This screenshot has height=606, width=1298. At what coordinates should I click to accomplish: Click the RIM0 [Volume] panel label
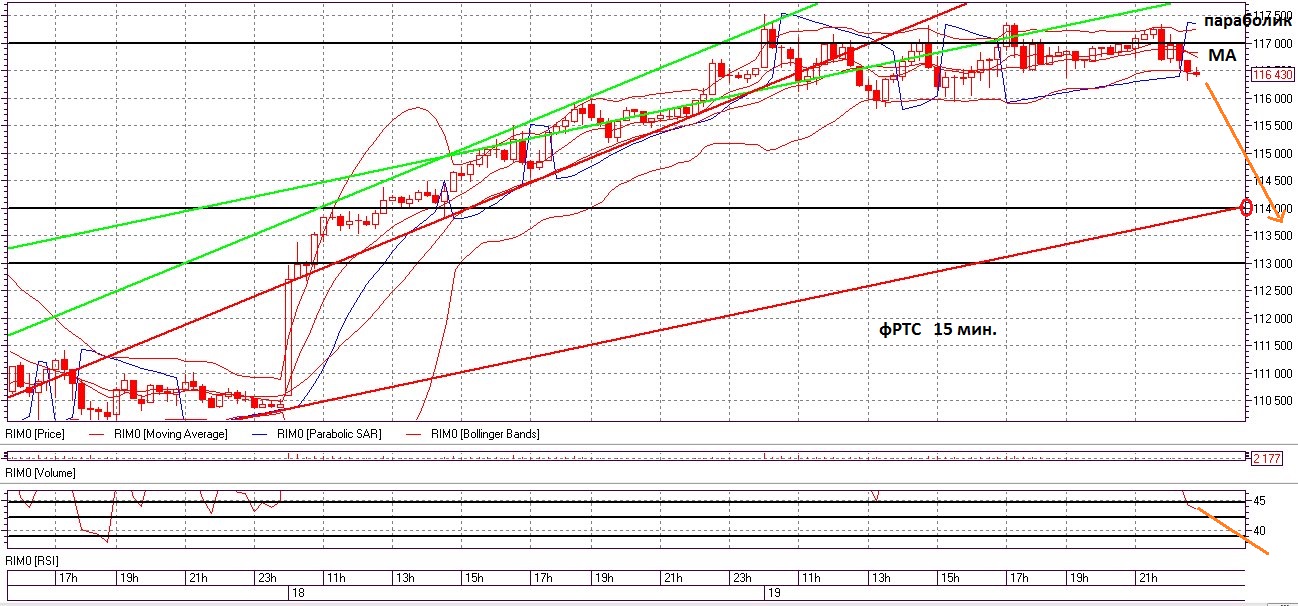tap(40, 471)
